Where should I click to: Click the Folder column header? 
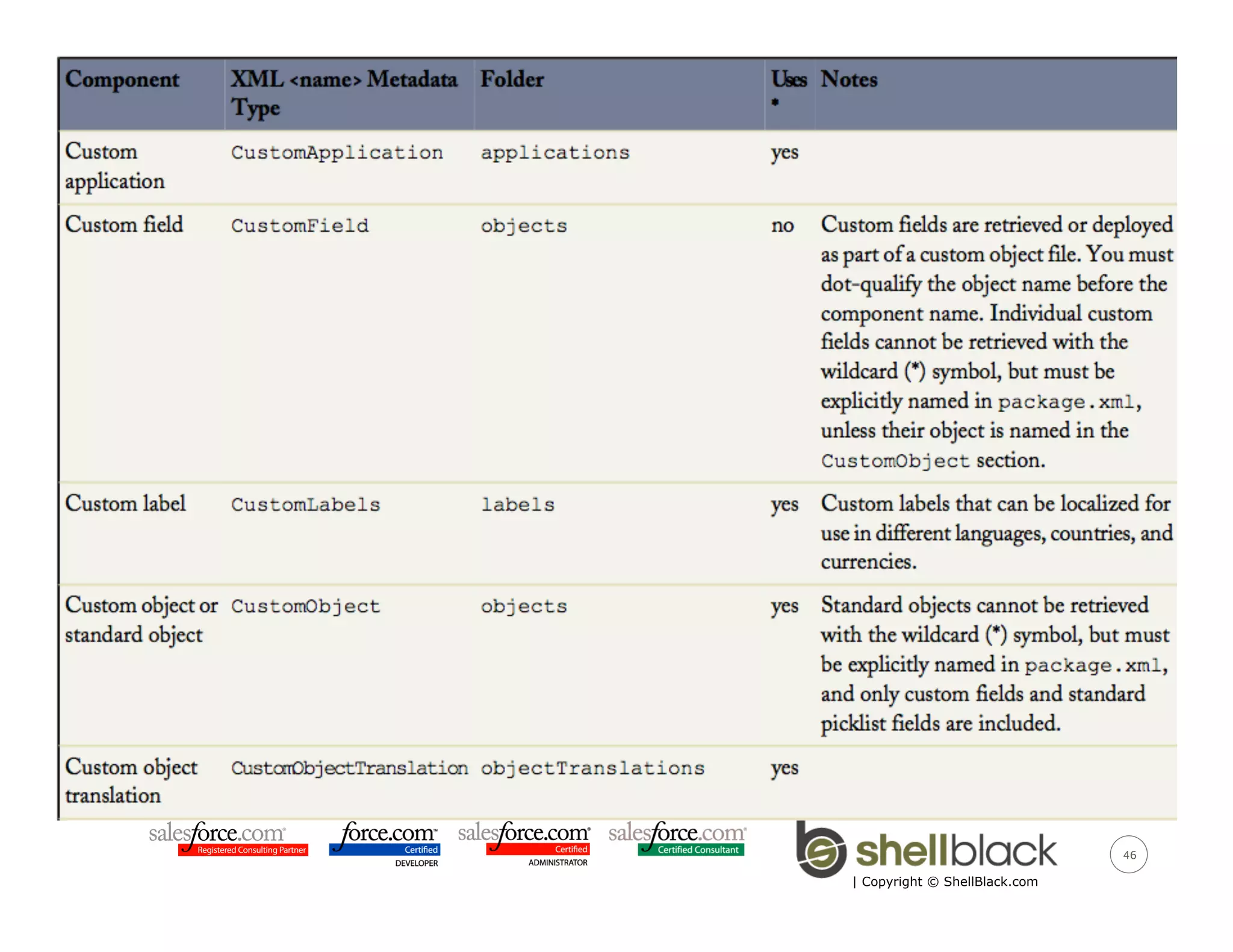pyautogui.click(x=512, y=79)
